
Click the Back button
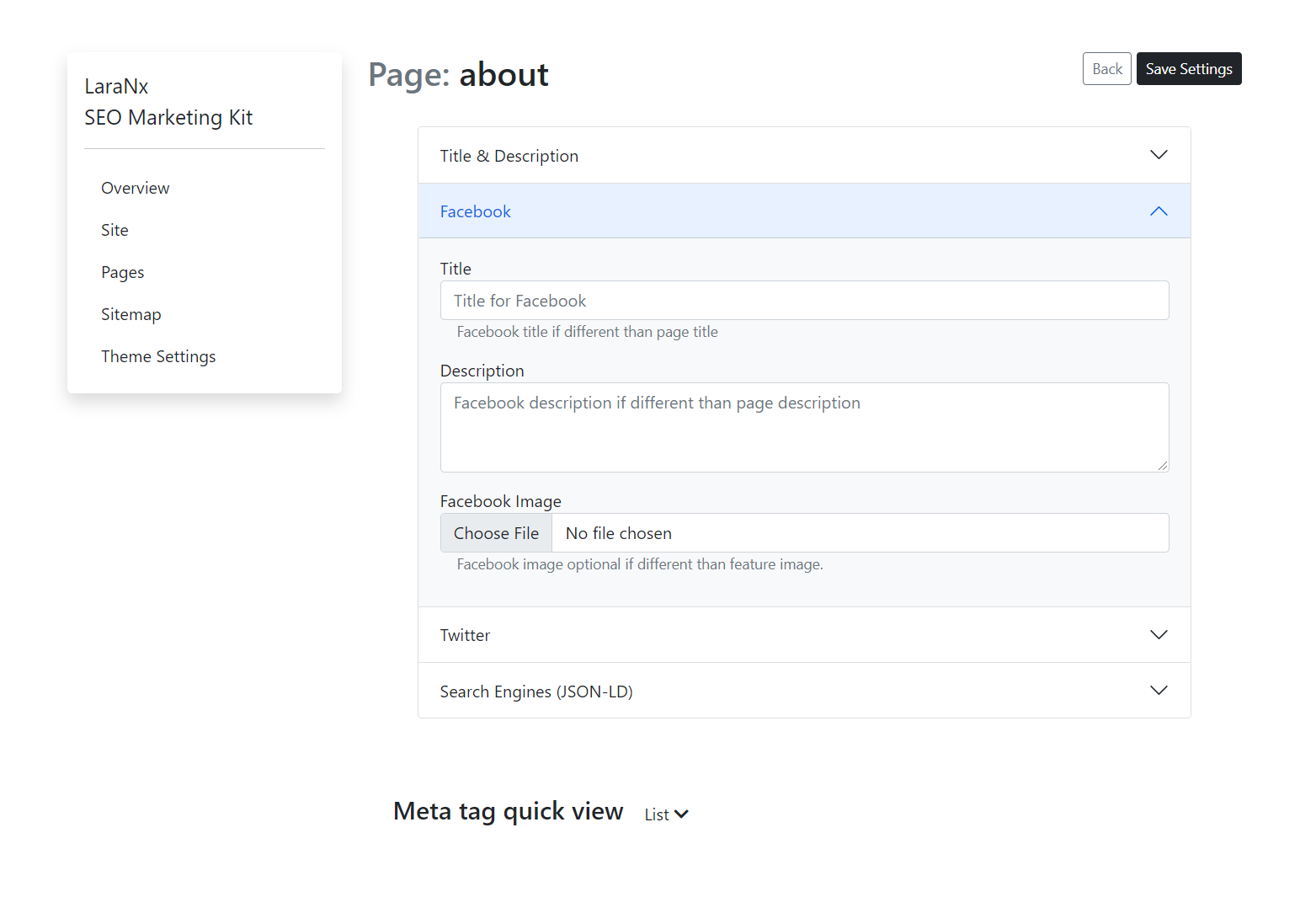pyautogui.click(x=1106, y=68)
